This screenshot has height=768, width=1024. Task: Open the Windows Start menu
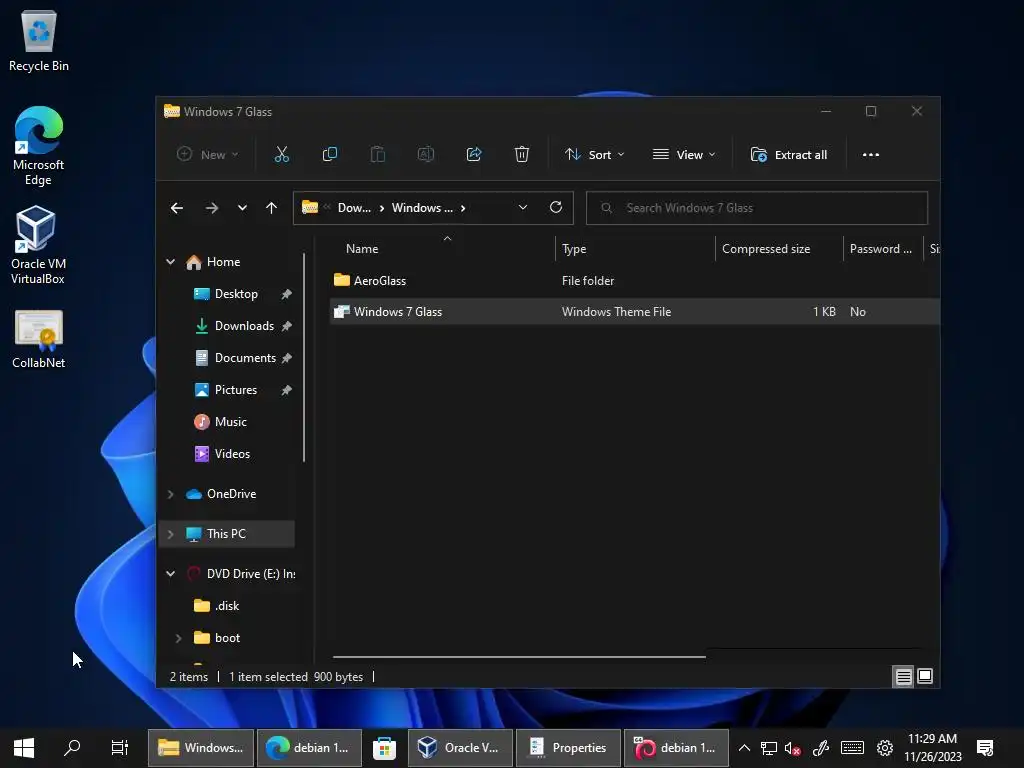(24, 748)
